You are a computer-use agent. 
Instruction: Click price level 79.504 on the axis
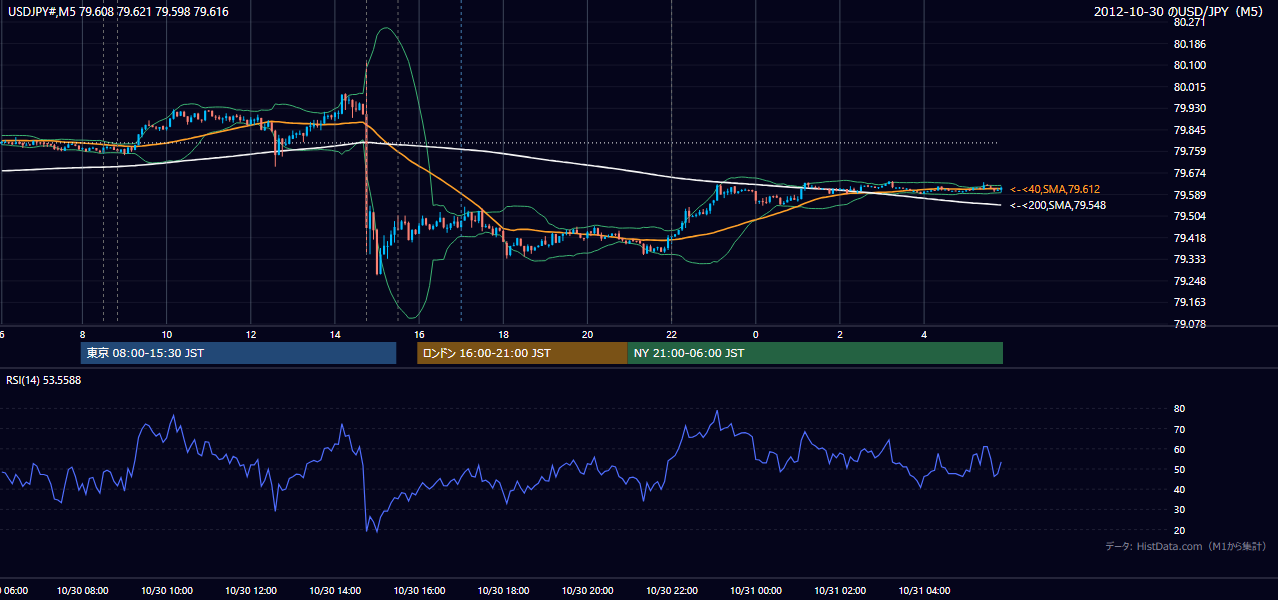tap(1190, 216)
